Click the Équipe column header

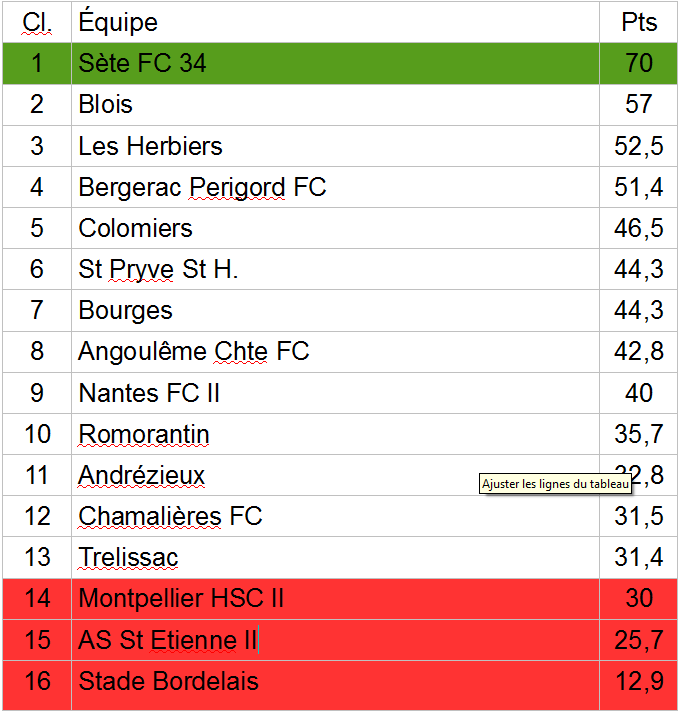pos(118,22)
